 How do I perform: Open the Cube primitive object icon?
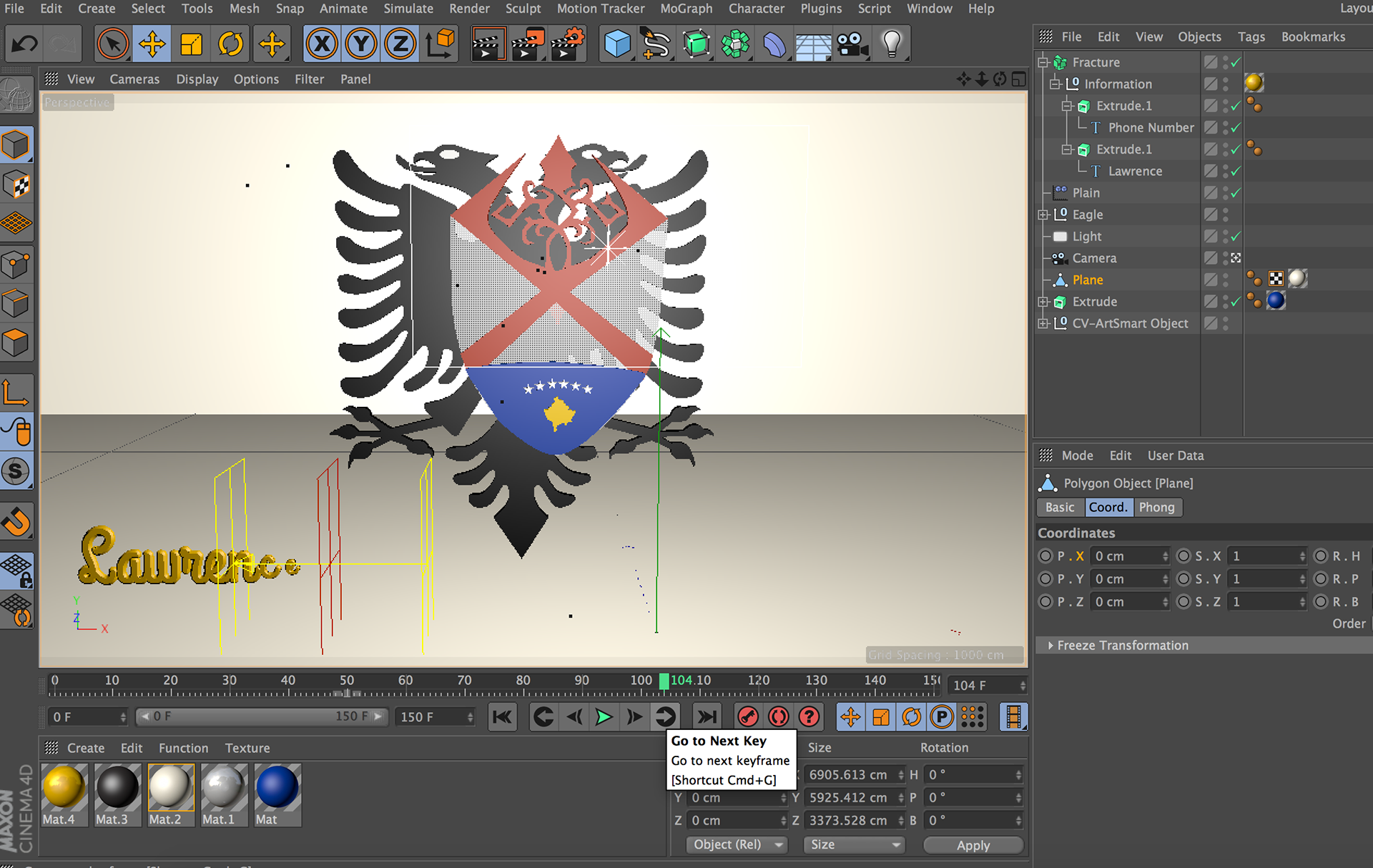[616, 44]
